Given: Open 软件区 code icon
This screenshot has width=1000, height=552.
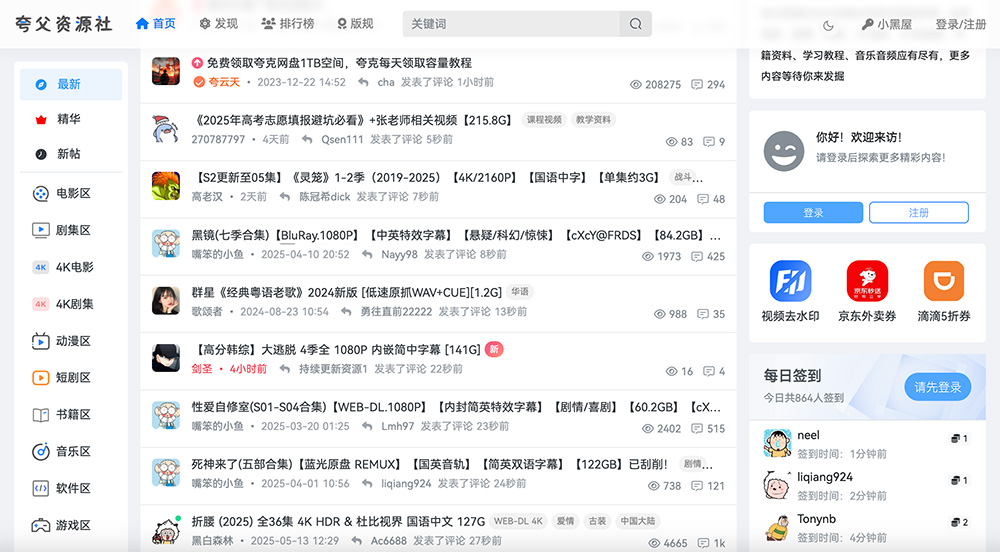Looking at the screenshot, I should [x=41, y=488].
